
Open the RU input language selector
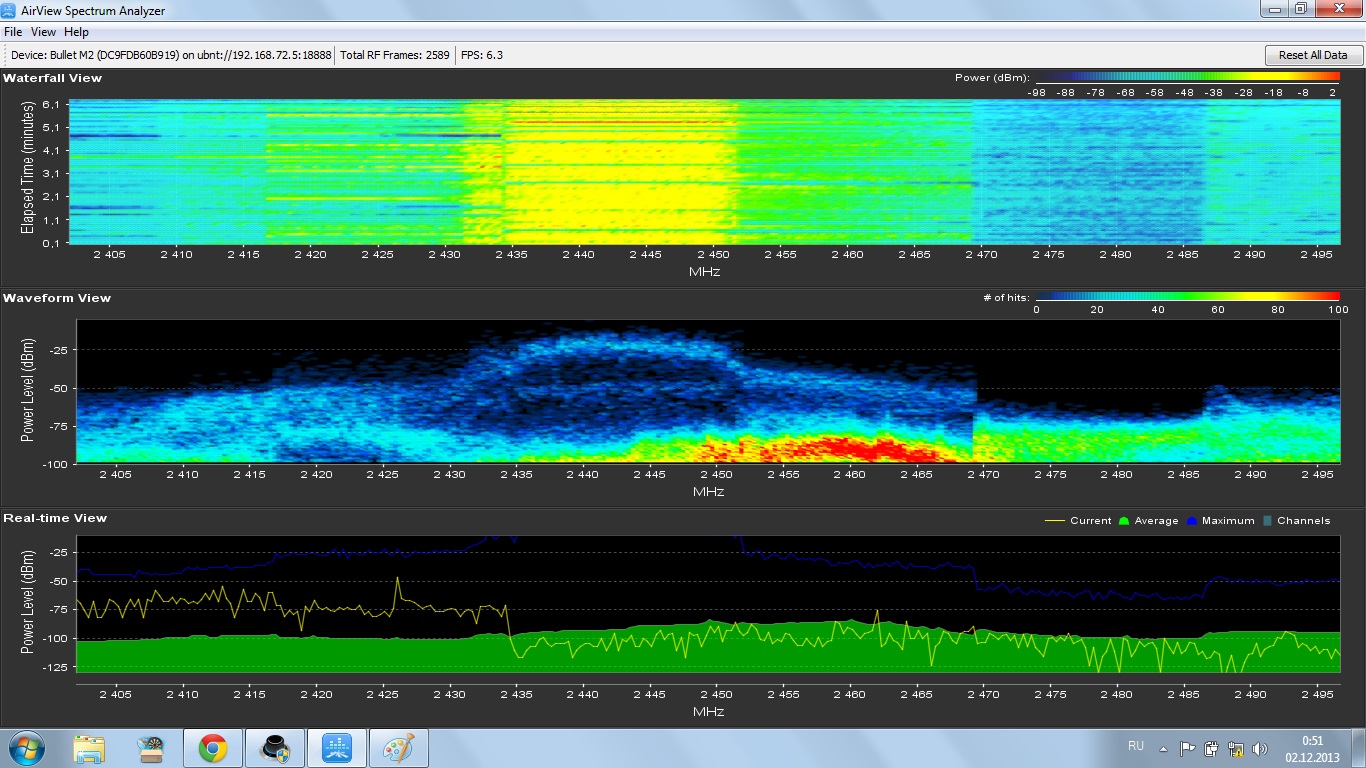tap(1135, 746)
